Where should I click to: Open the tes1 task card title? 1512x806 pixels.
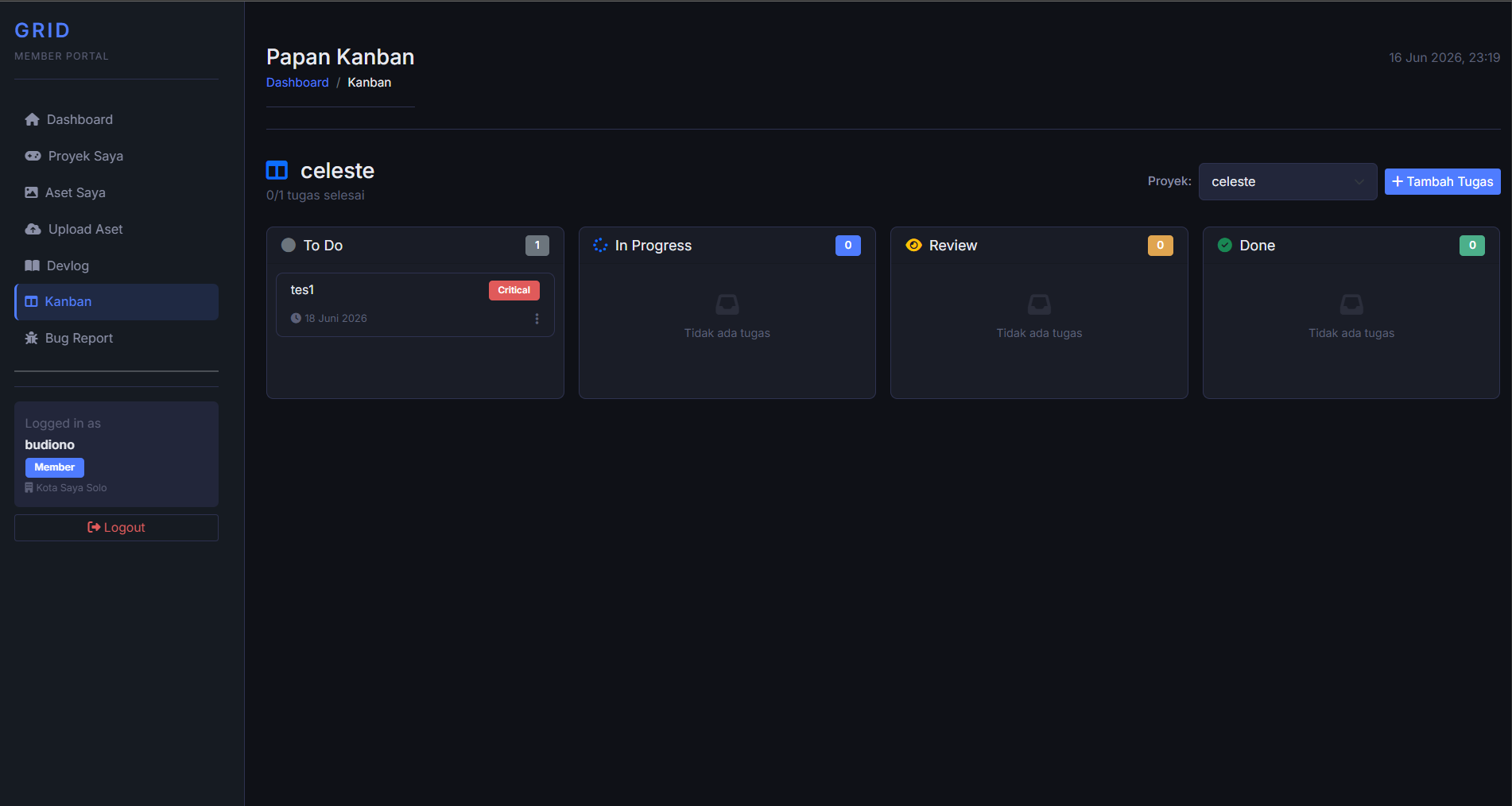[x=302, y=290]
